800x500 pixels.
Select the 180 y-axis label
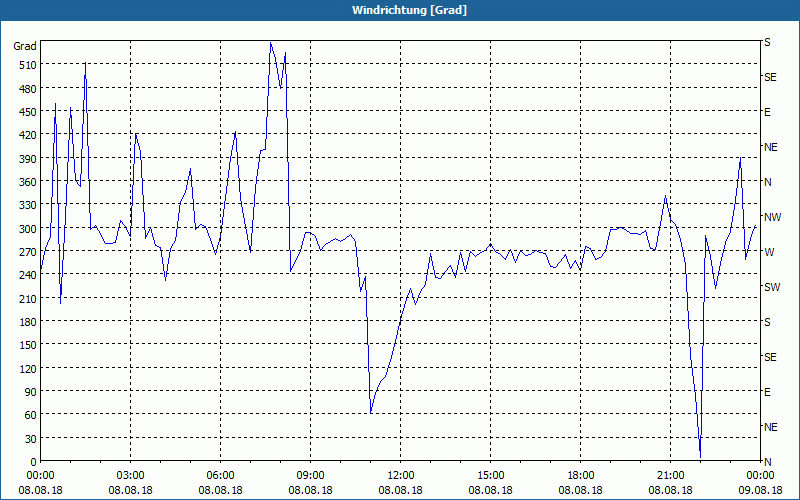click(28, 322)
